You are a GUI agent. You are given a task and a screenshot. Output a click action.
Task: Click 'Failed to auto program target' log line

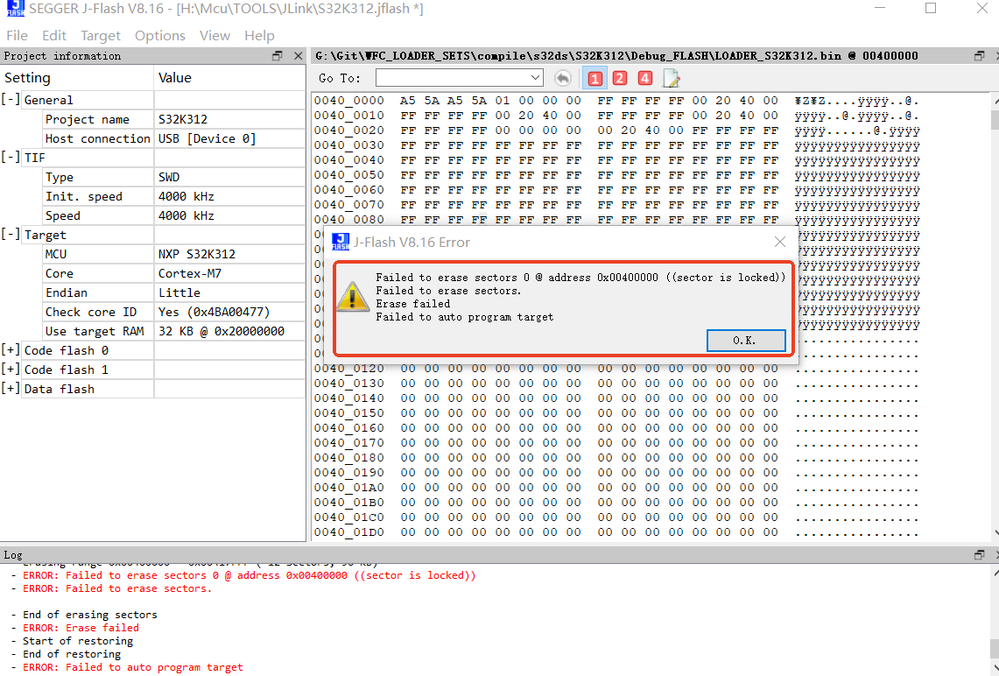(x=133, y=667)
